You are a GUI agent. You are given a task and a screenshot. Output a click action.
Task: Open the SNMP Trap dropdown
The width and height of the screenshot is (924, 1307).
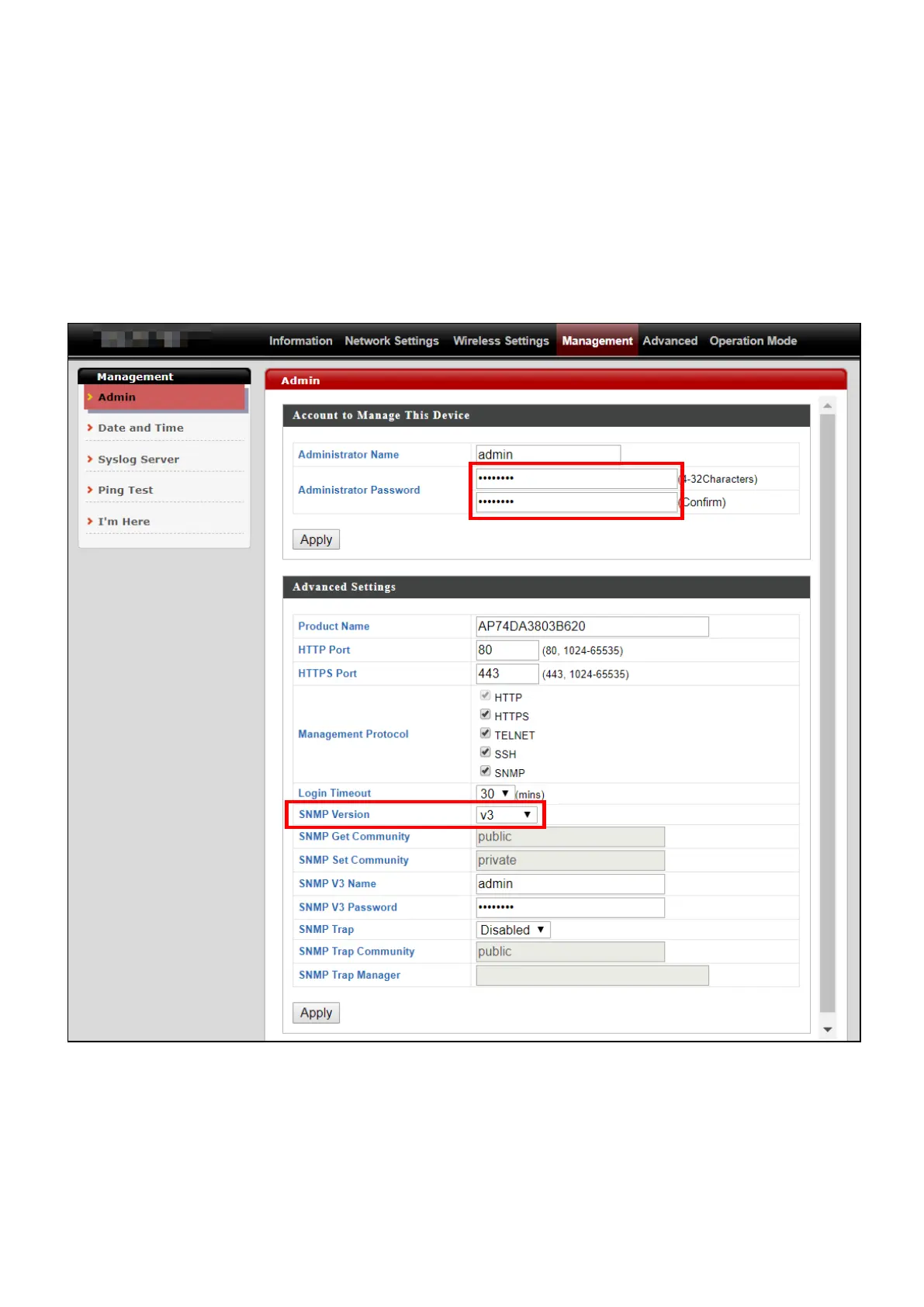513,930
